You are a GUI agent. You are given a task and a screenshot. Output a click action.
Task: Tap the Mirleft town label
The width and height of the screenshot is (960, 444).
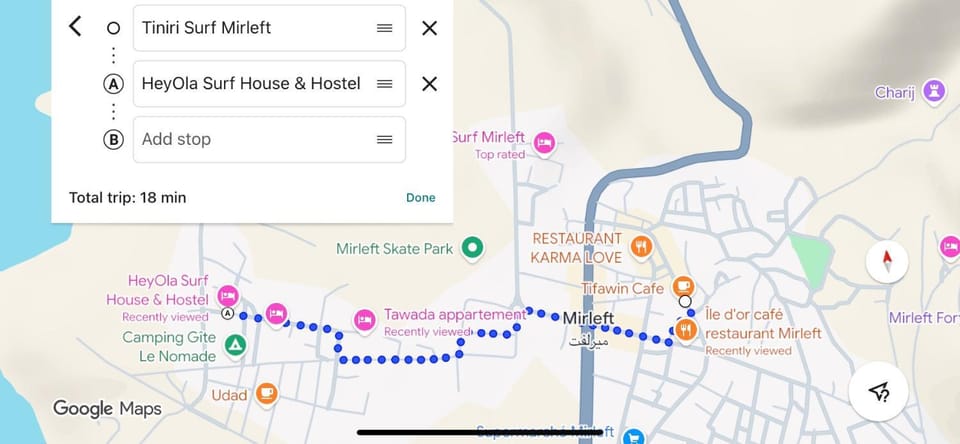tap(588, 318)
